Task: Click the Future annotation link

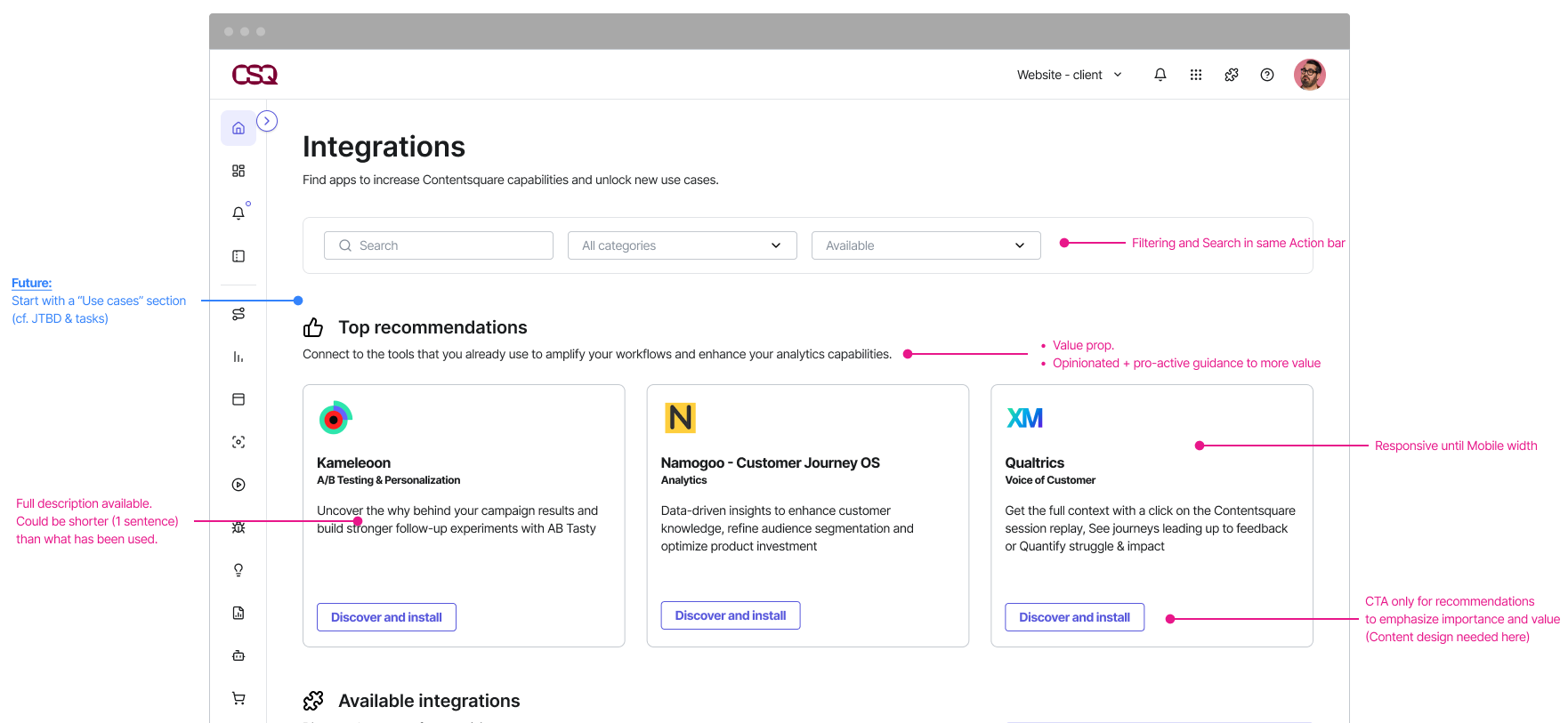Action: [32, 283]
